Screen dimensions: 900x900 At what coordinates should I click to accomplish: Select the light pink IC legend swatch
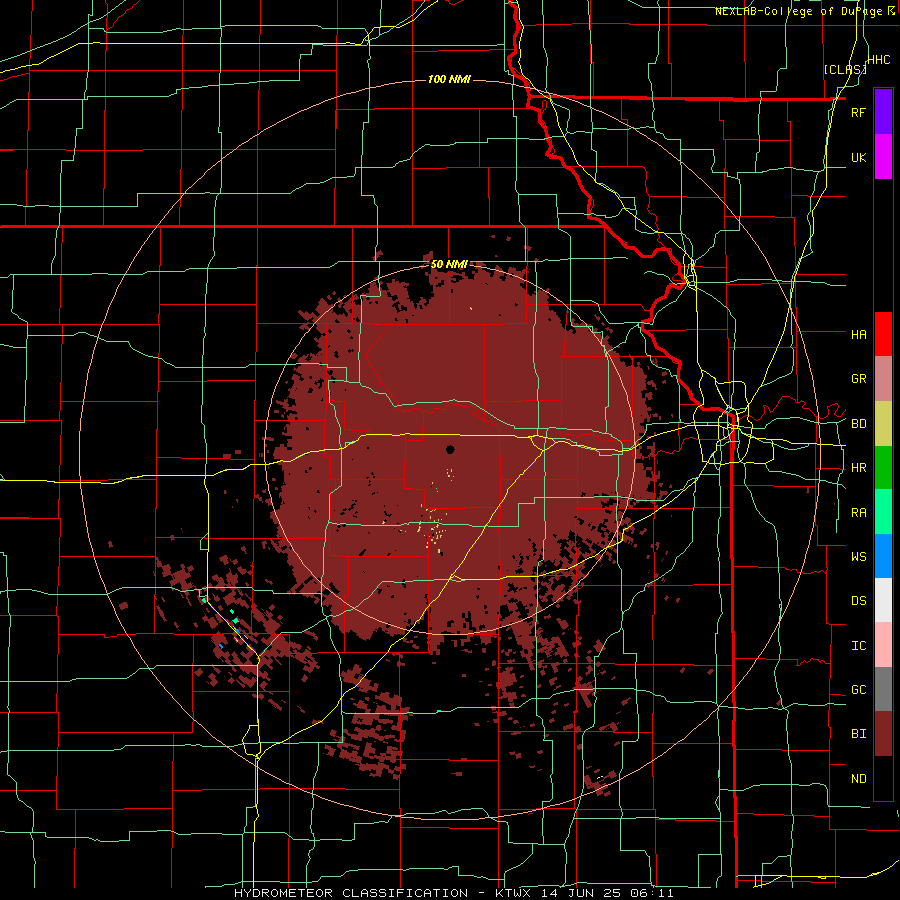point(883,645)
